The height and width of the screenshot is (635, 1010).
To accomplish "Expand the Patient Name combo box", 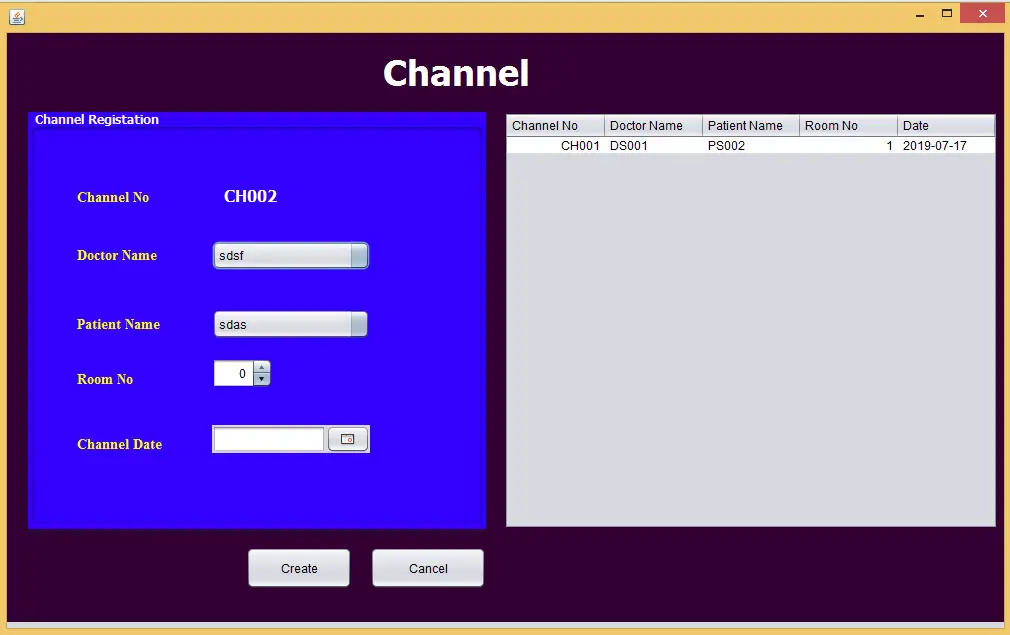I will [359, 324].
